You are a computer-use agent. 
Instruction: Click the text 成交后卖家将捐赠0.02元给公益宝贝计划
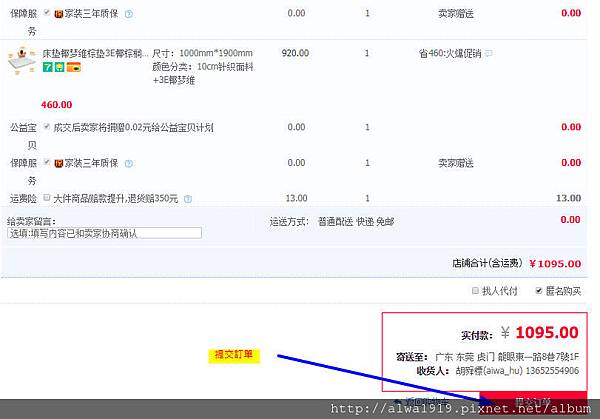tap(134, 127)
